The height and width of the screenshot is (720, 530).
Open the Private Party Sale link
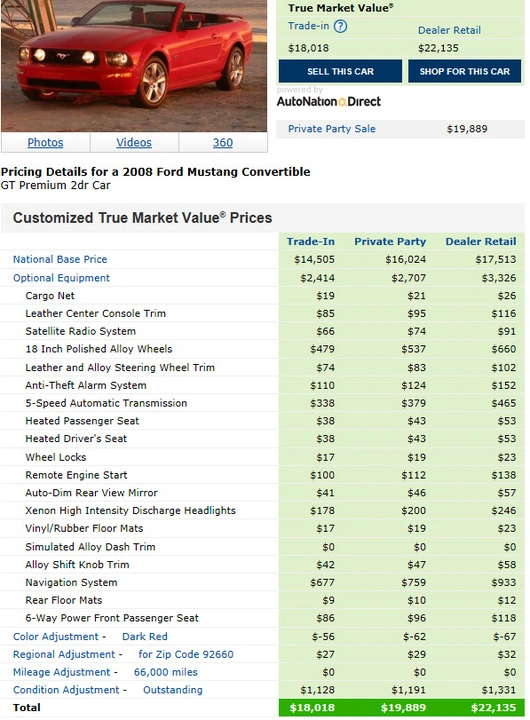click(332, 129)
